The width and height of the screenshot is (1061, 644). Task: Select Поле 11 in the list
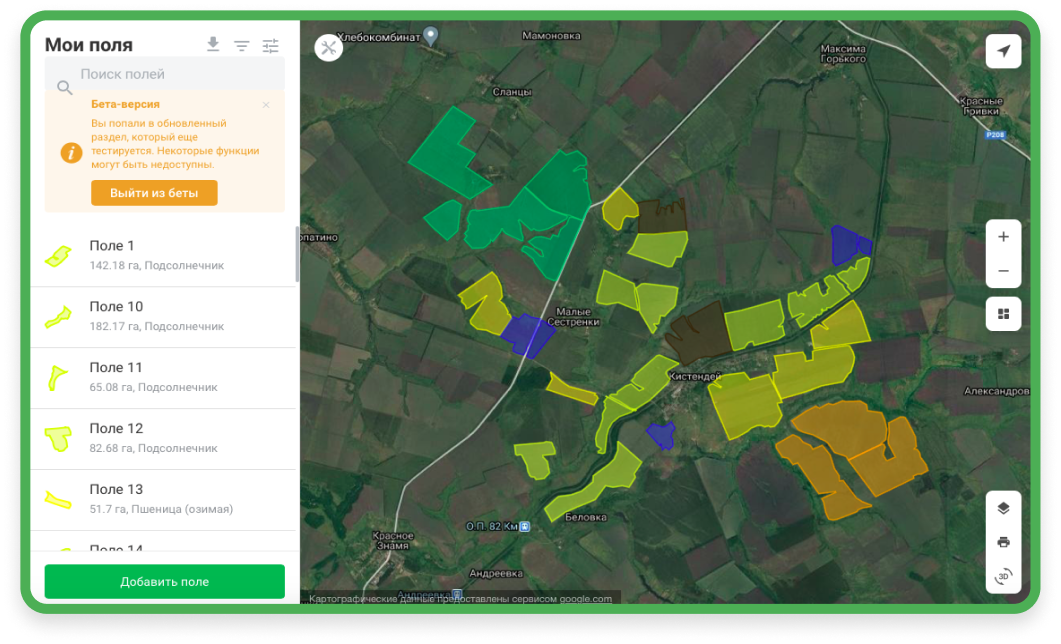pyautogui.click(x=163, y=378)
